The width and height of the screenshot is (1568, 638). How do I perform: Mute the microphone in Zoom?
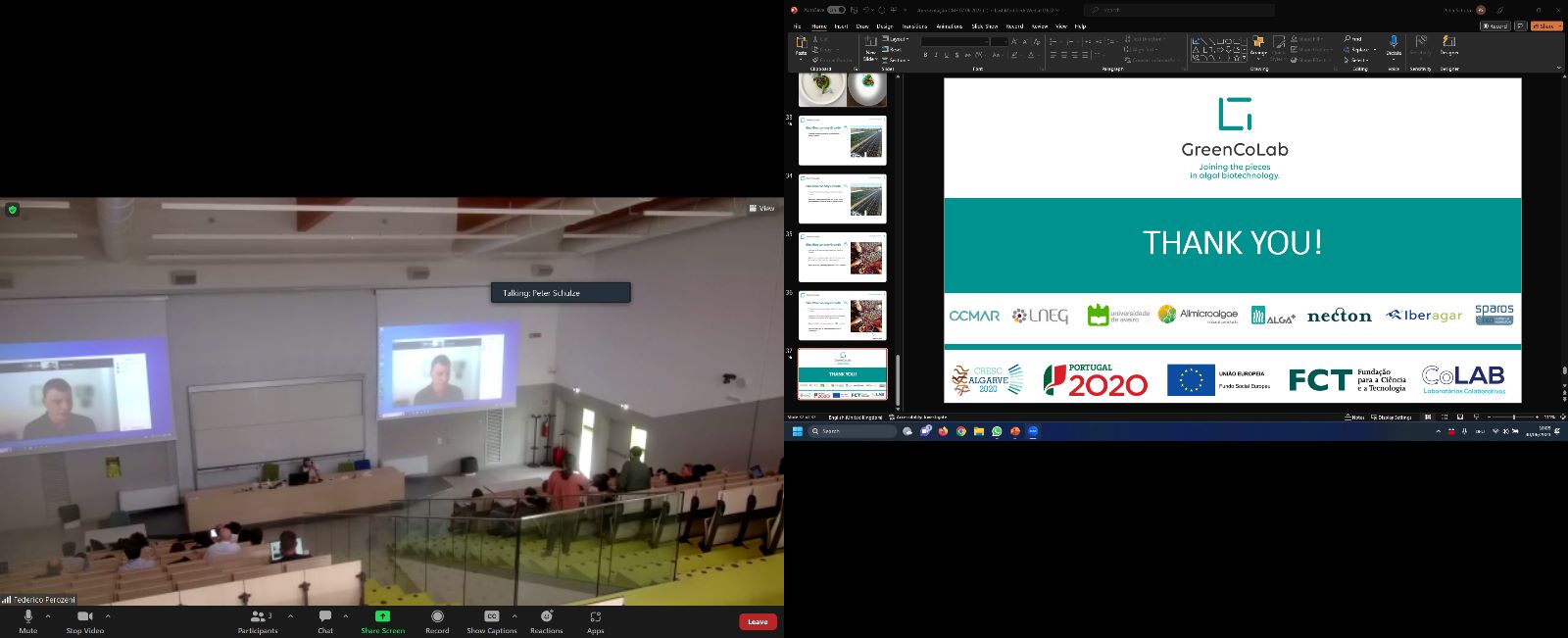pos(27,621)
